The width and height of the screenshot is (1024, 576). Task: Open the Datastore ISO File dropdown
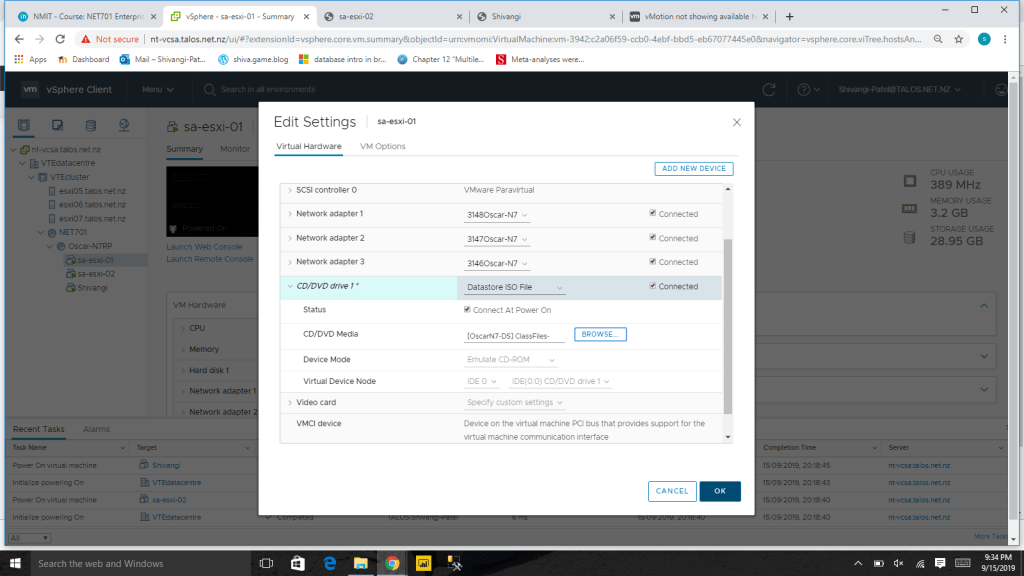tap(514, 288)
